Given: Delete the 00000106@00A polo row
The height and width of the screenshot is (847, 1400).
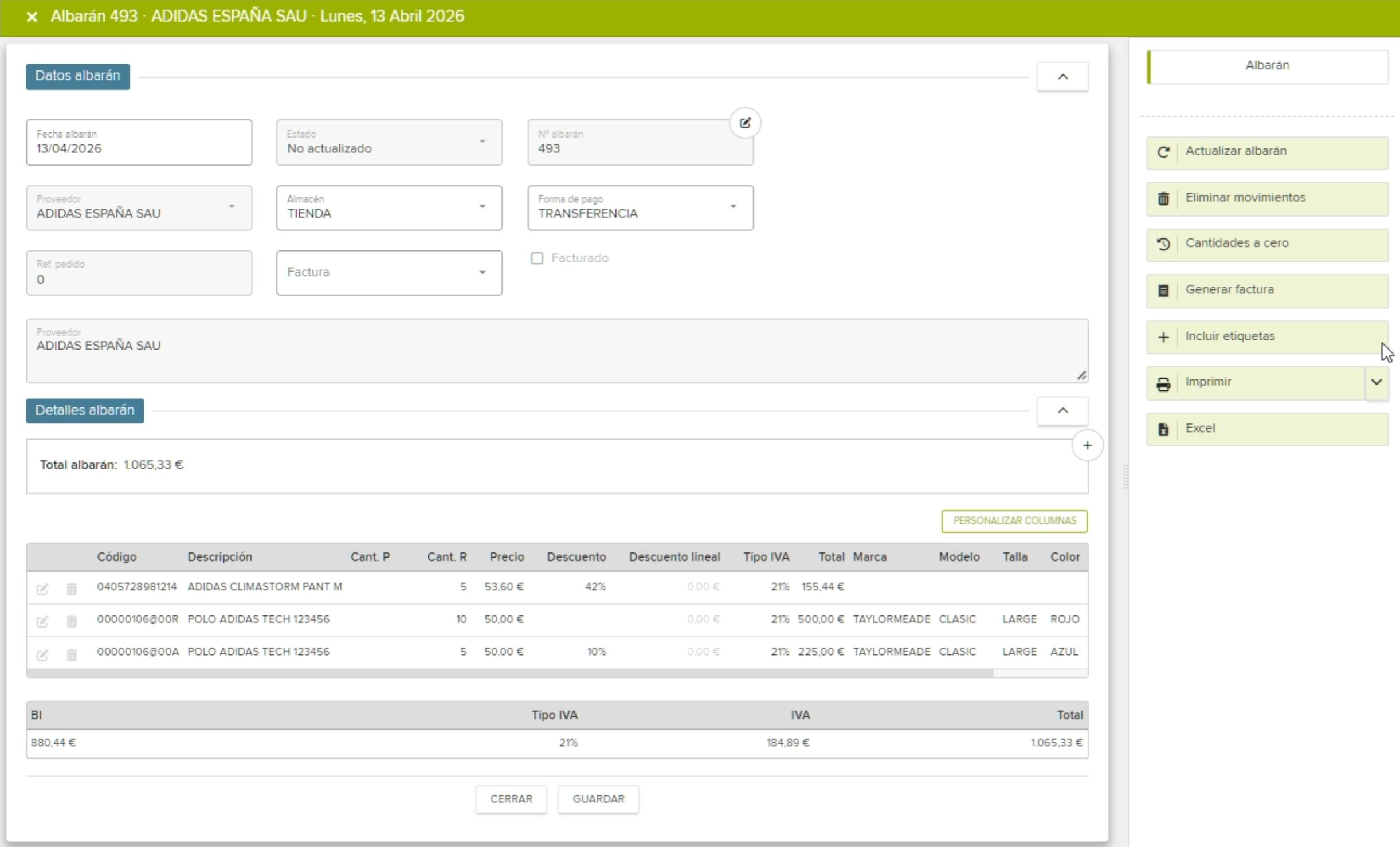Looking at the screenshot, I should tap(72, 654).
